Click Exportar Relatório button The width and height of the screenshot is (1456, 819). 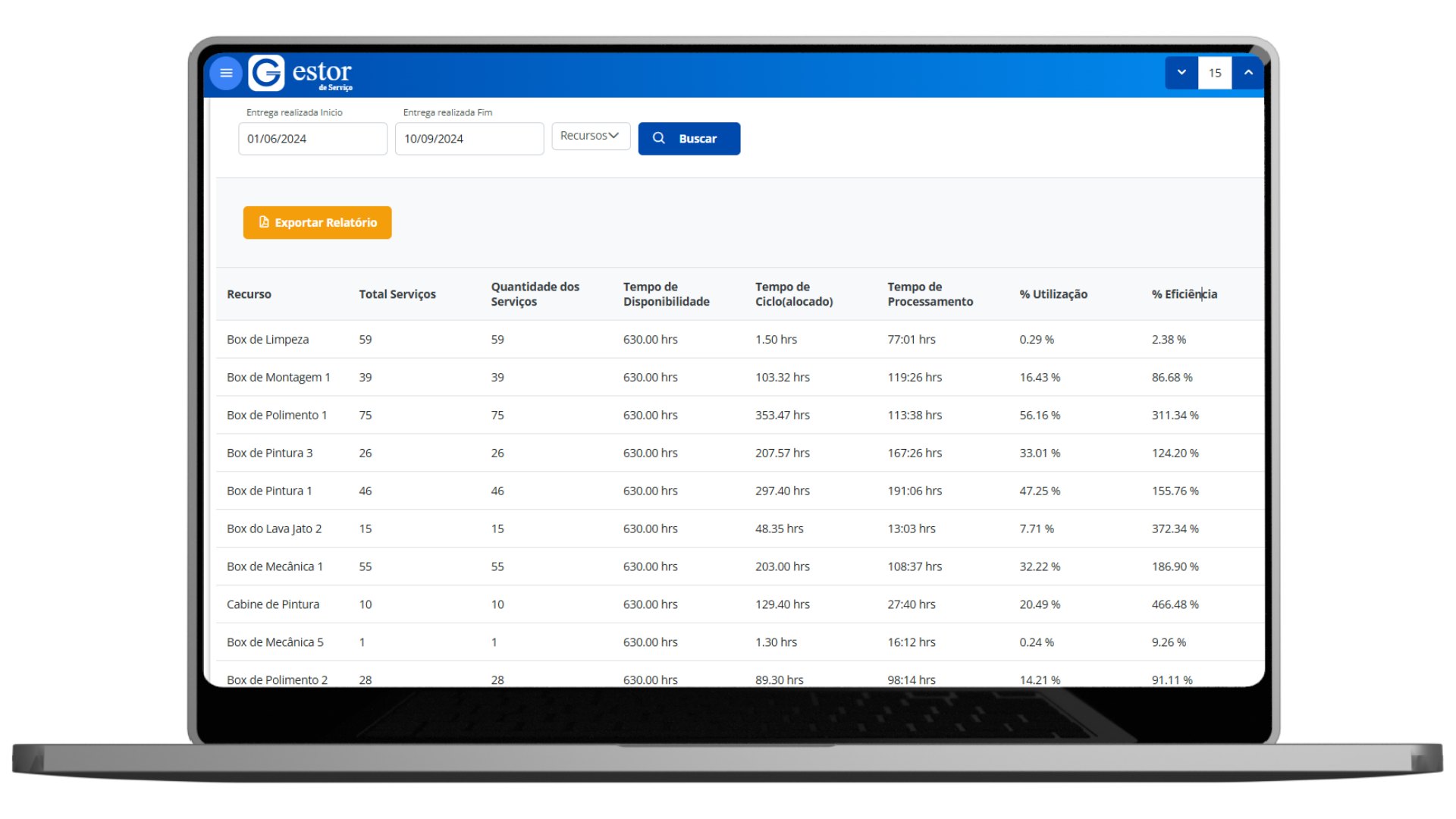317,222
